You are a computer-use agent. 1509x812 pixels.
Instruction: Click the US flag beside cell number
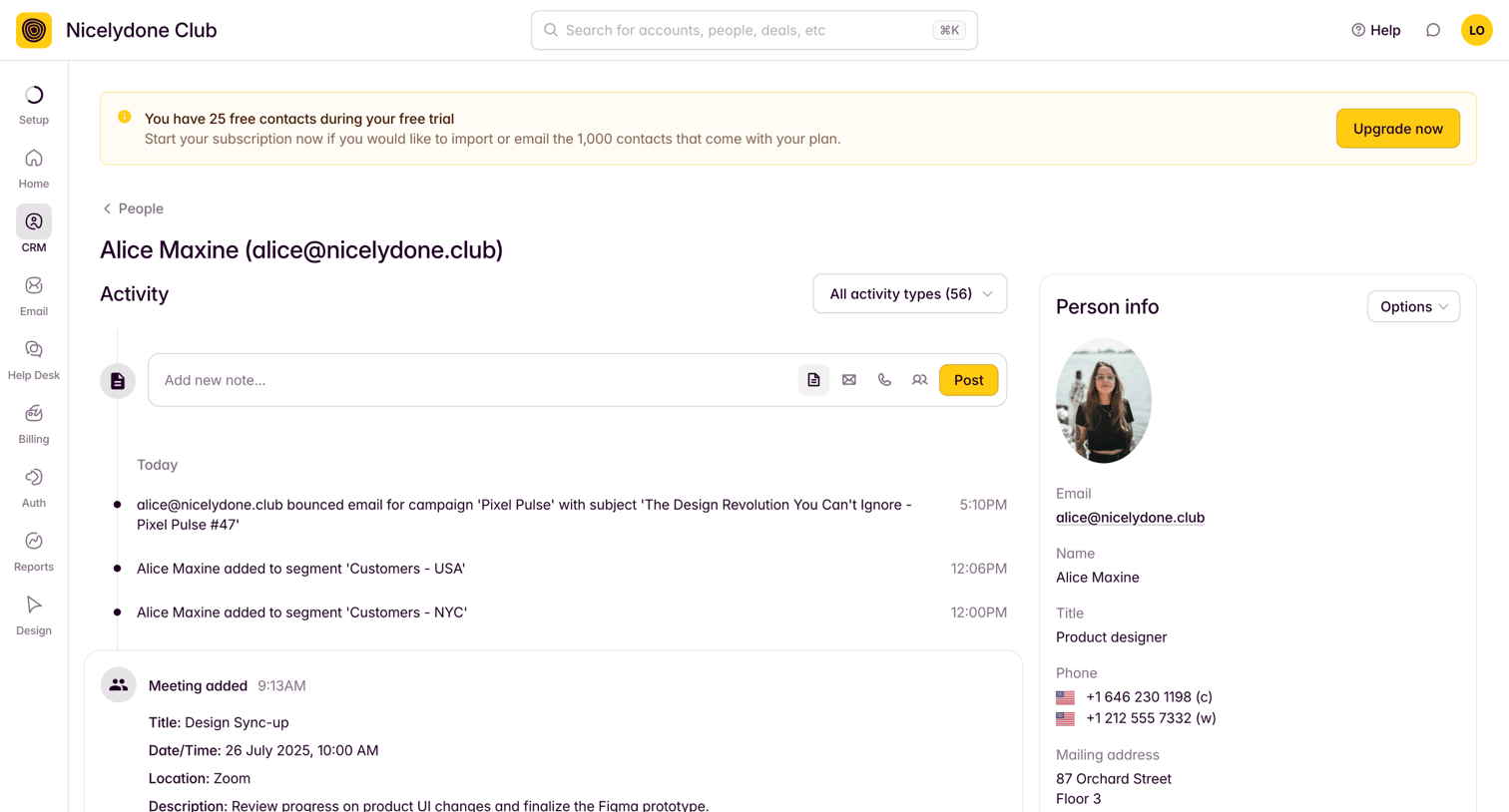pos(1066,697)
